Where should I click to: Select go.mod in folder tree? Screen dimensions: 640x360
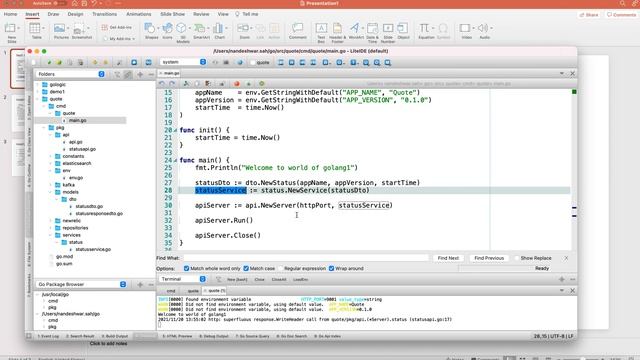pyautogui.click(x=64, y=256)
